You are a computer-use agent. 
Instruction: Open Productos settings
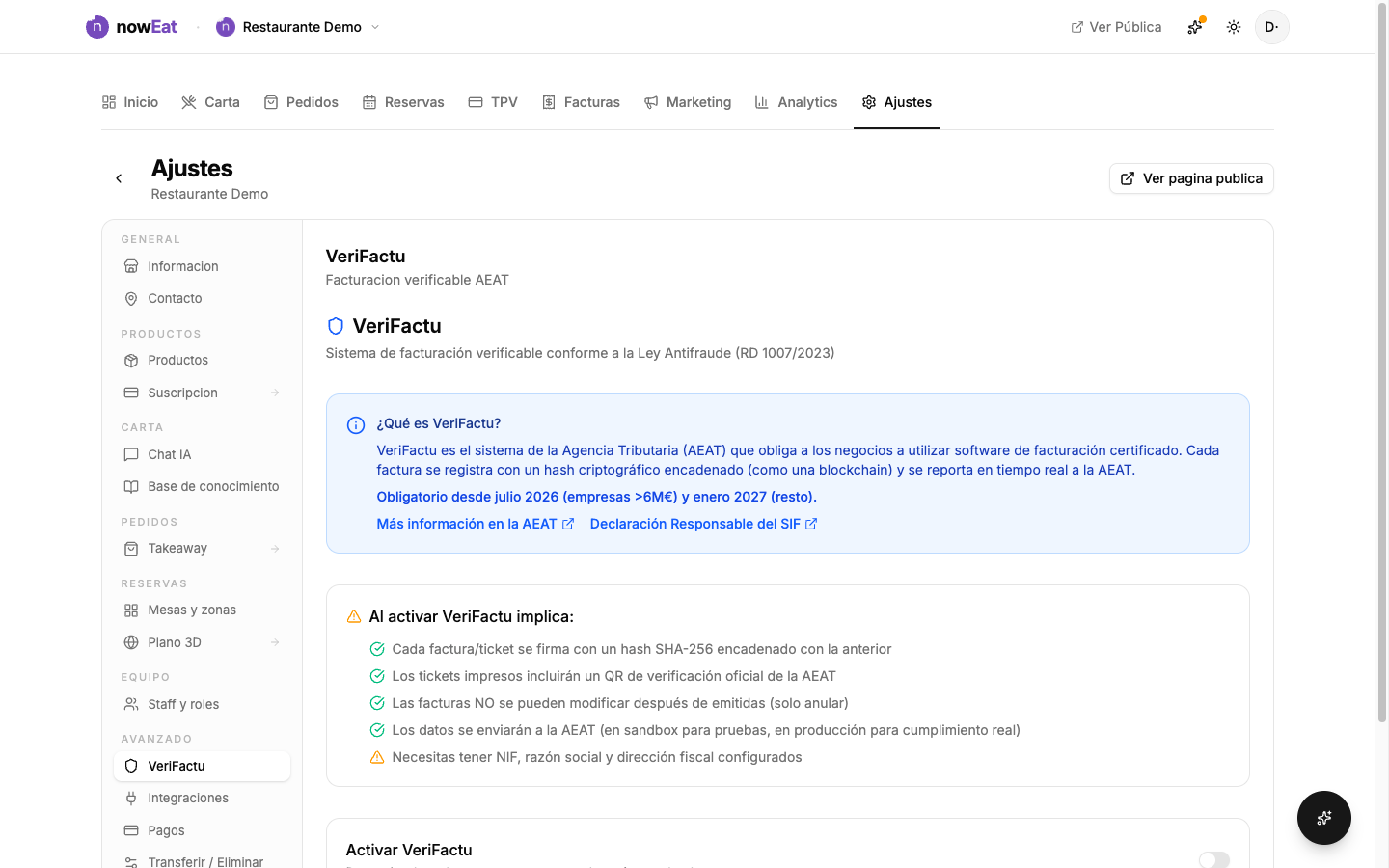[202, 361]
